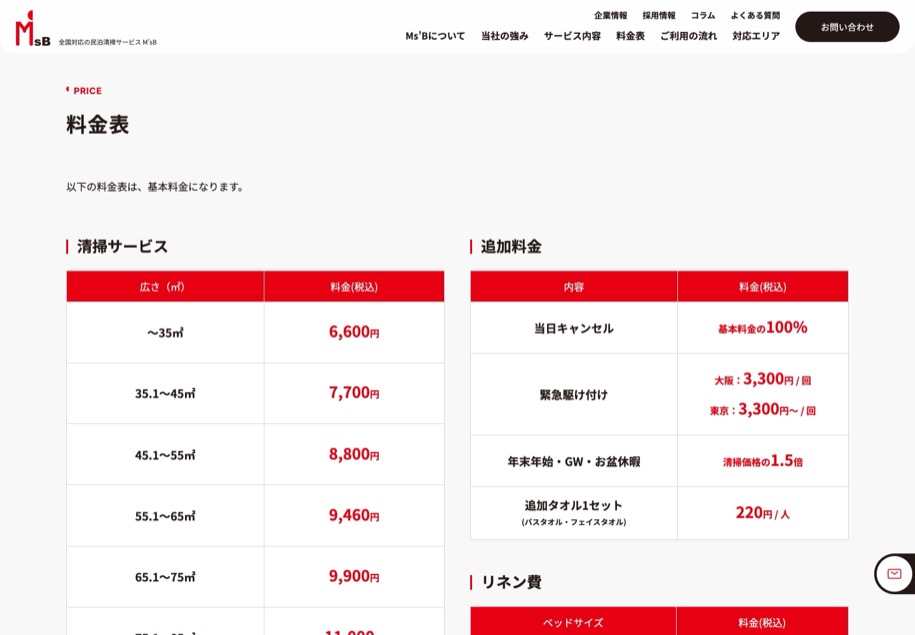Click the 65.1〜75㎡ cell
The width and height of the screenshot is (915, 635).
[165, 577]
